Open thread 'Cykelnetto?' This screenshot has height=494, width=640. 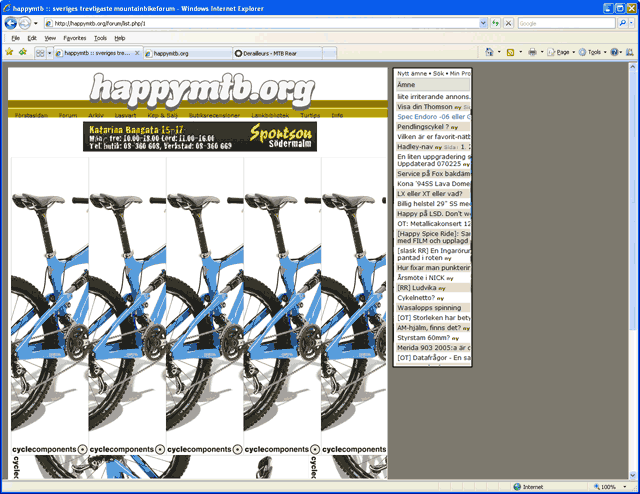click(416, 298)
